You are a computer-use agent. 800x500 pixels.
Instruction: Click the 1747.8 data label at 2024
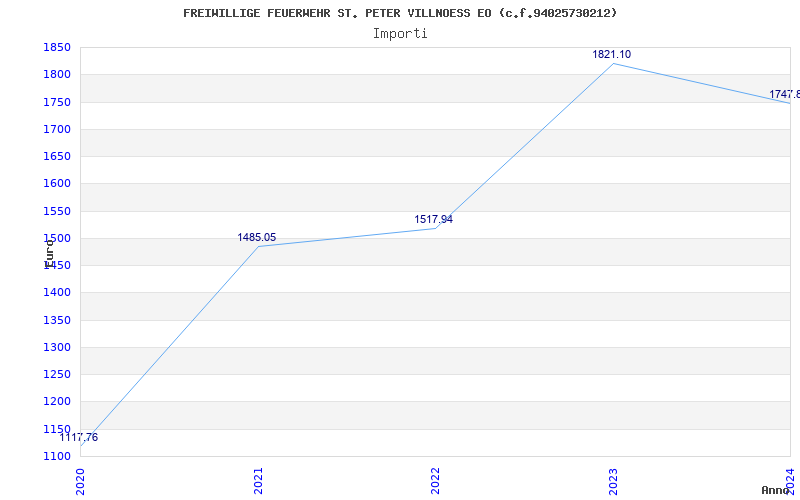click(x=785, y=94)
